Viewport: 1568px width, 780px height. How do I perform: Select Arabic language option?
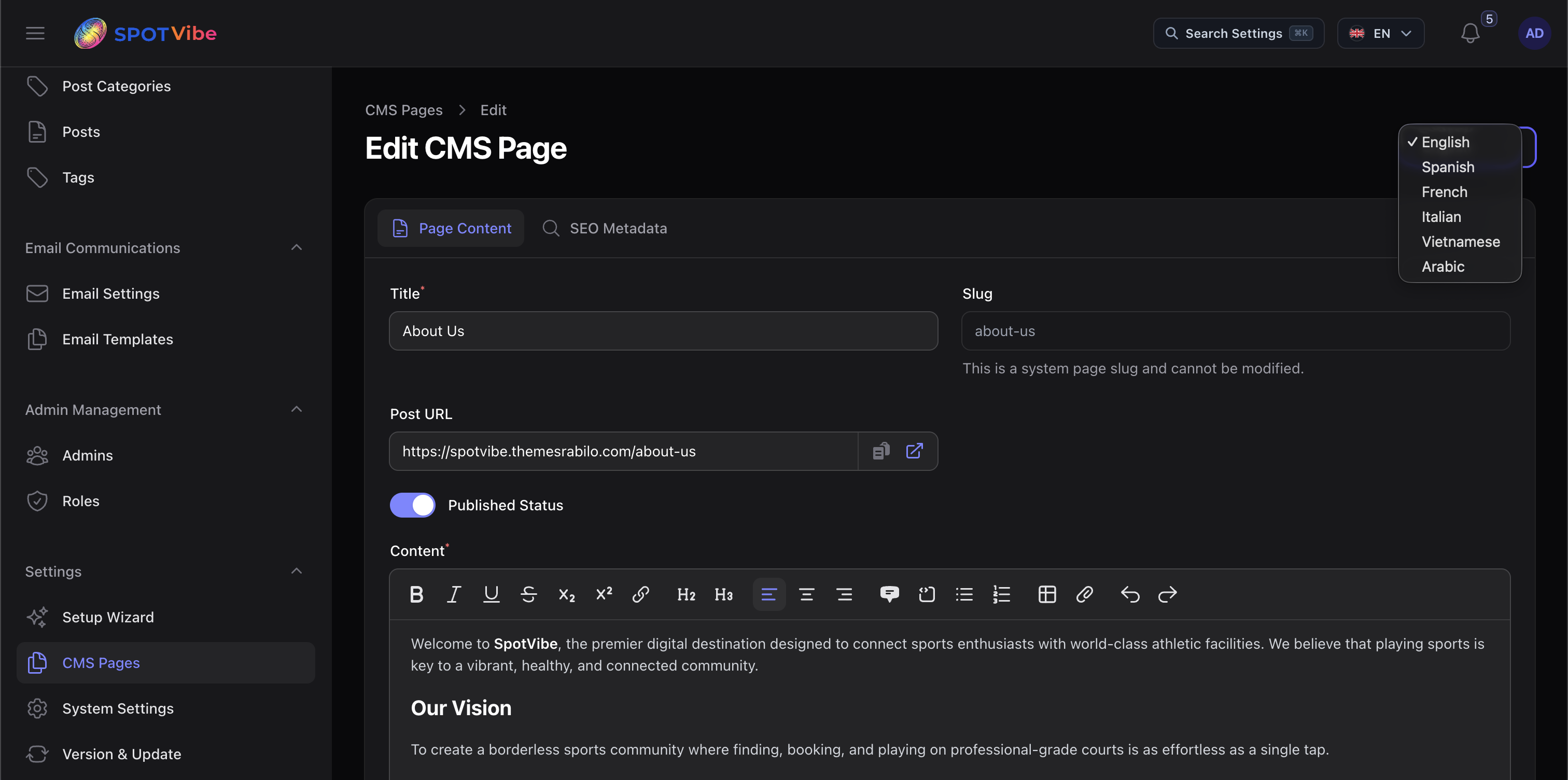tap(1460, 267)
